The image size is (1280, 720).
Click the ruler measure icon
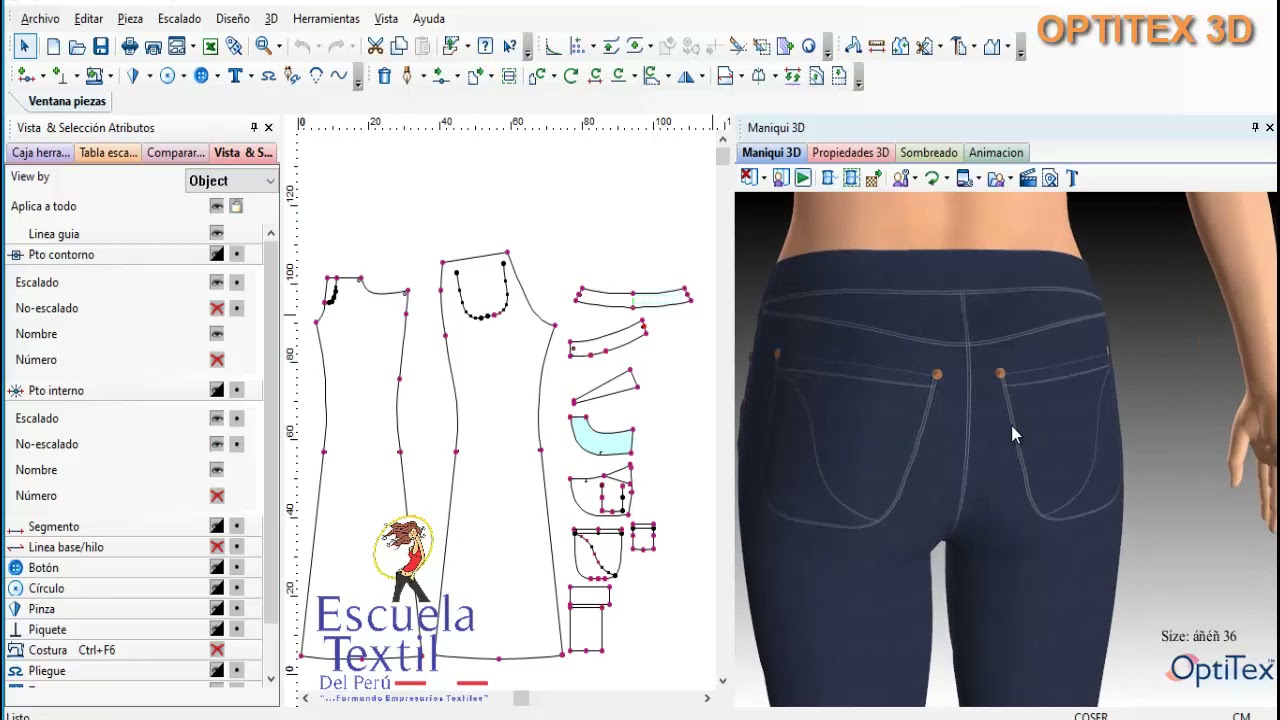coord(877,46)
